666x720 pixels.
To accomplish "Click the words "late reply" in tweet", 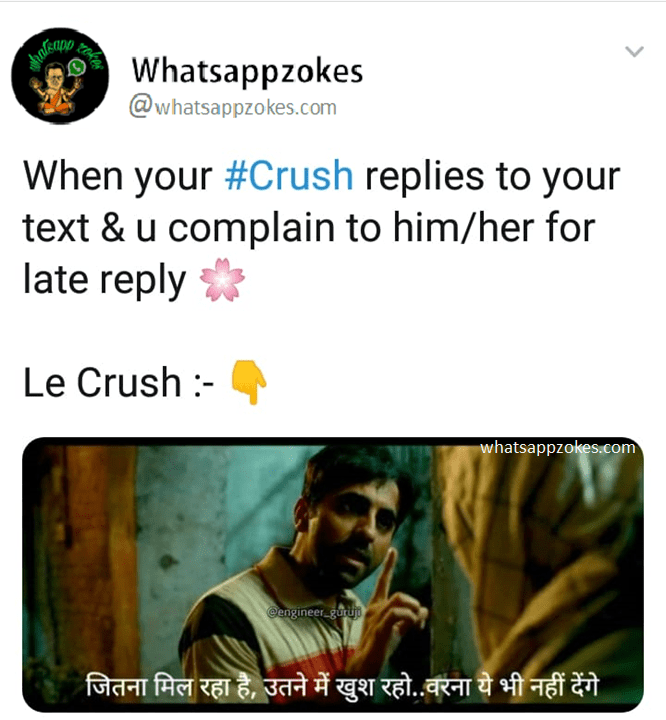I will click(104, 280).
